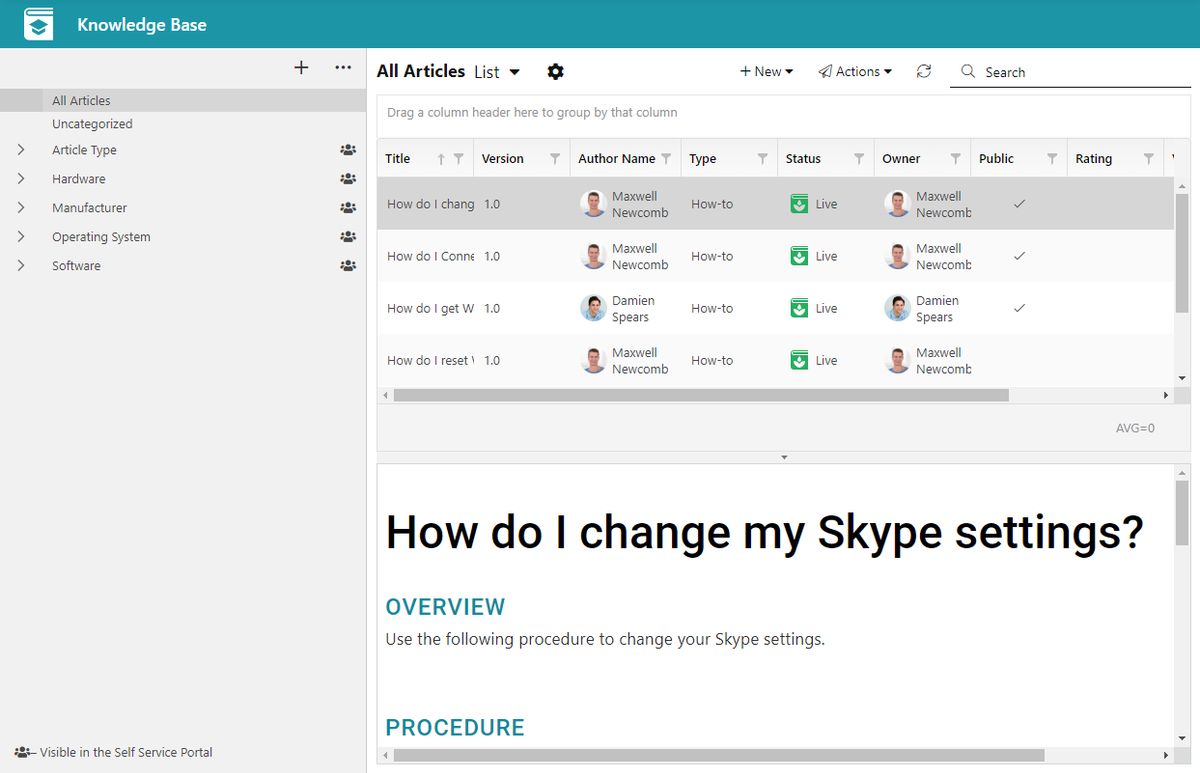This screenshot has width=1200, height=773.
Task: Open the List view dropdown
Action: point(499,71)
